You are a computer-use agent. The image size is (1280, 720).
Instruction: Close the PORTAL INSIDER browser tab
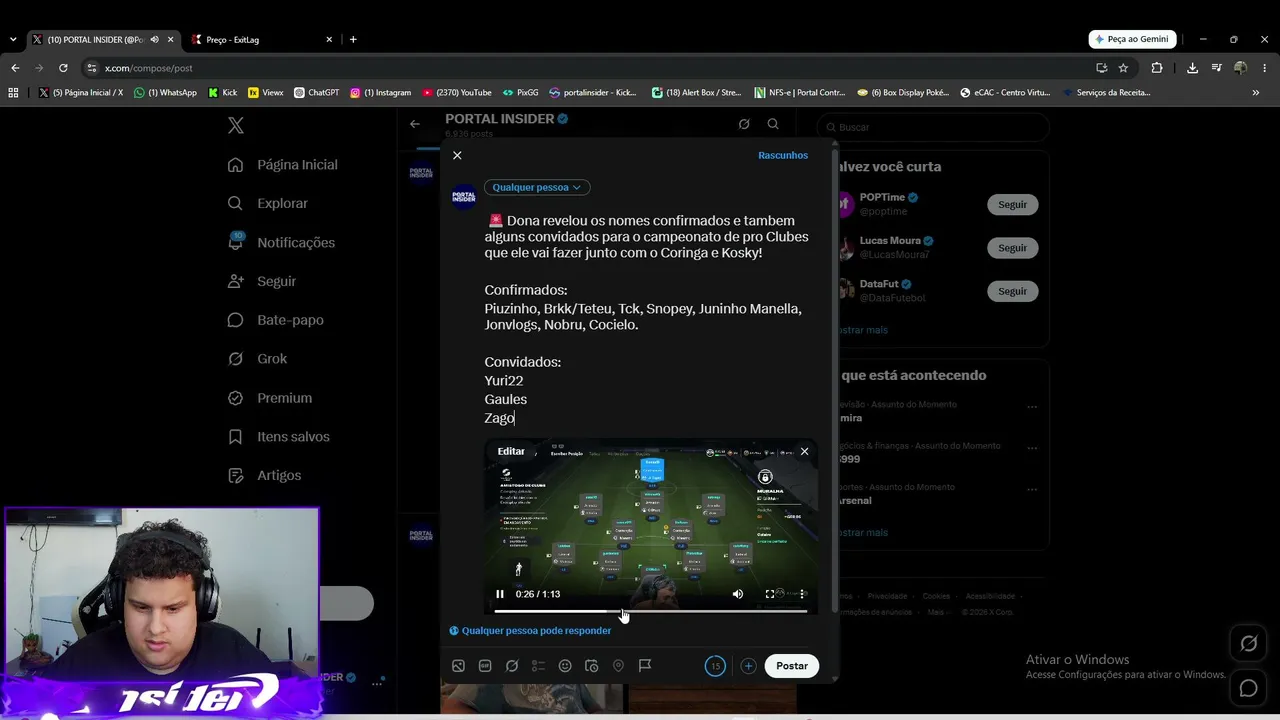click(x=170, y=40)
